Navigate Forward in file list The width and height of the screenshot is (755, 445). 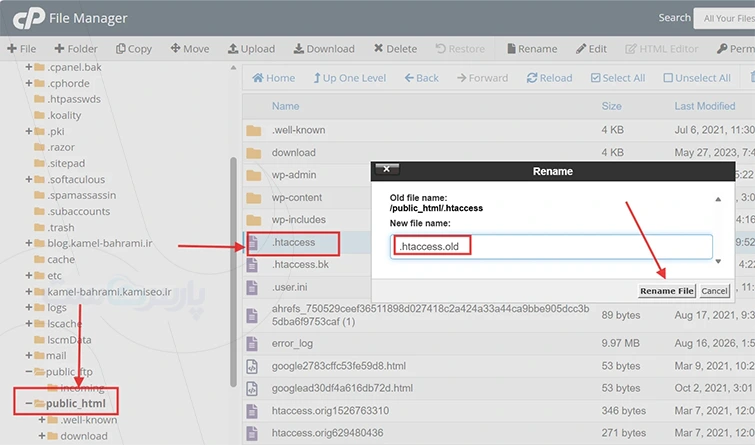482,78
